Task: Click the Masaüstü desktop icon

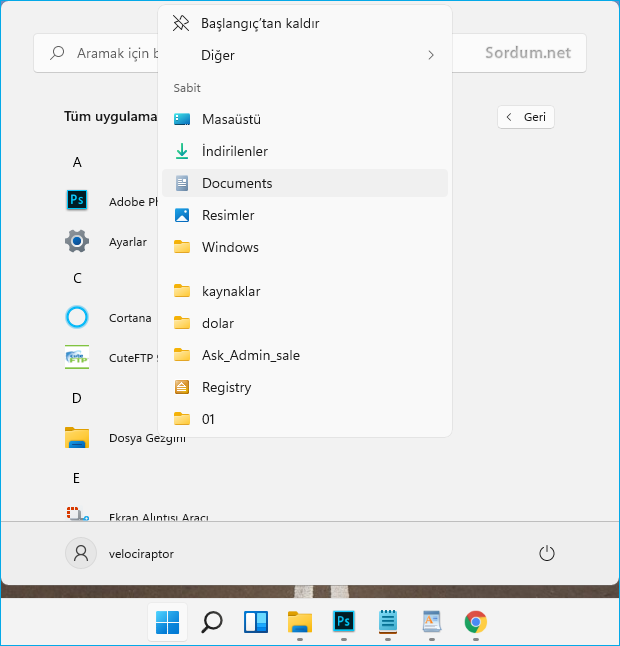Action: [x=182, y=119]
